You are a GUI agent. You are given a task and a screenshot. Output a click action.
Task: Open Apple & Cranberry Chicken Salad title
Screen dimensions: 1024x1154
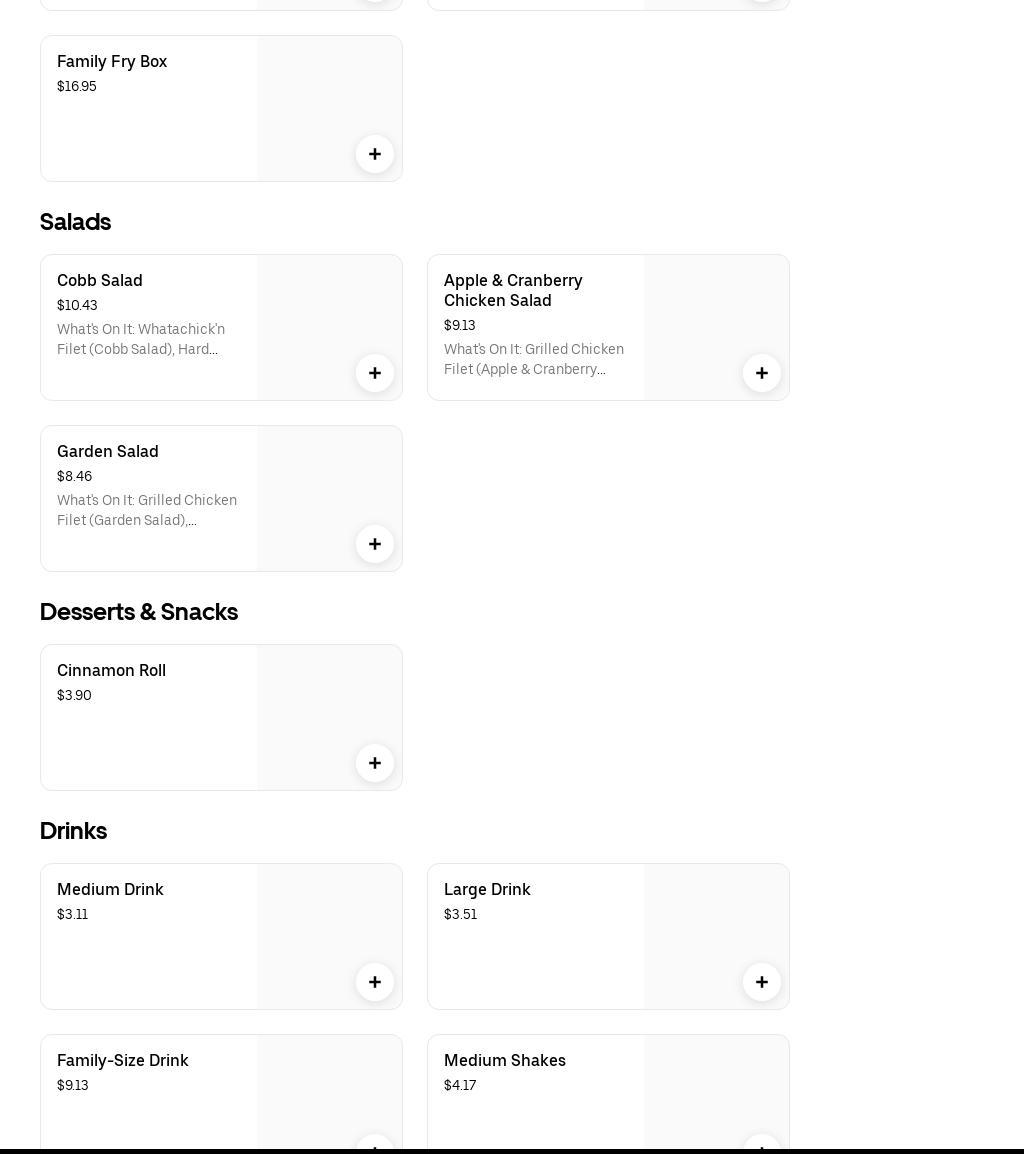[x=513, y=290]
